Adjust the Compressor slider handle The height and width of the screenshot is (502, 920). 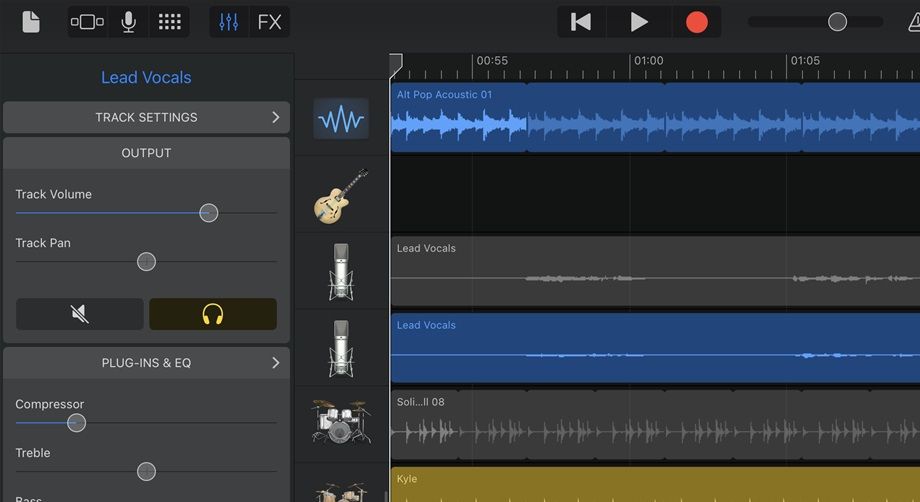(x=76, y=423)
